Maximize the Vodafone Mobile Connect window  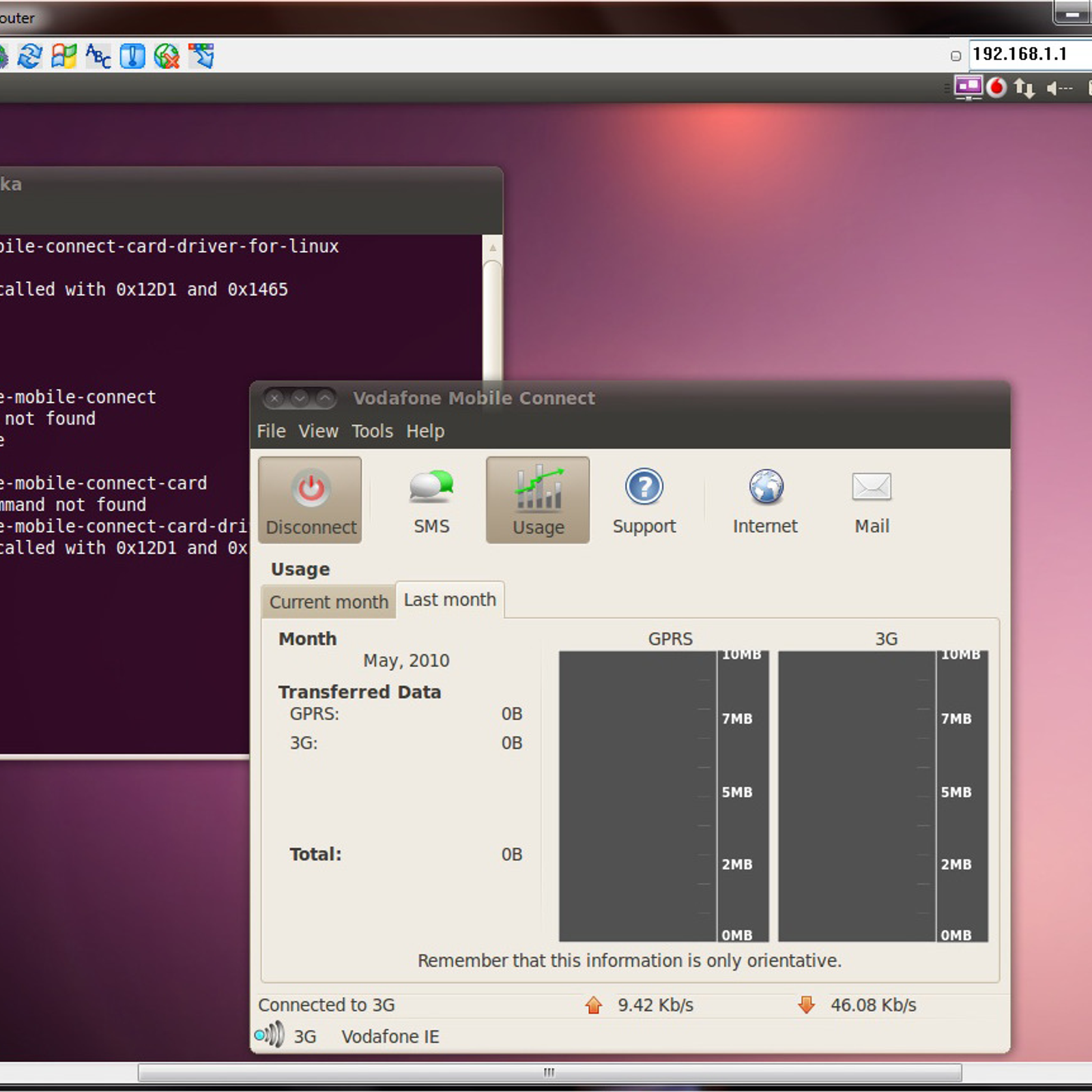[326, 397]
